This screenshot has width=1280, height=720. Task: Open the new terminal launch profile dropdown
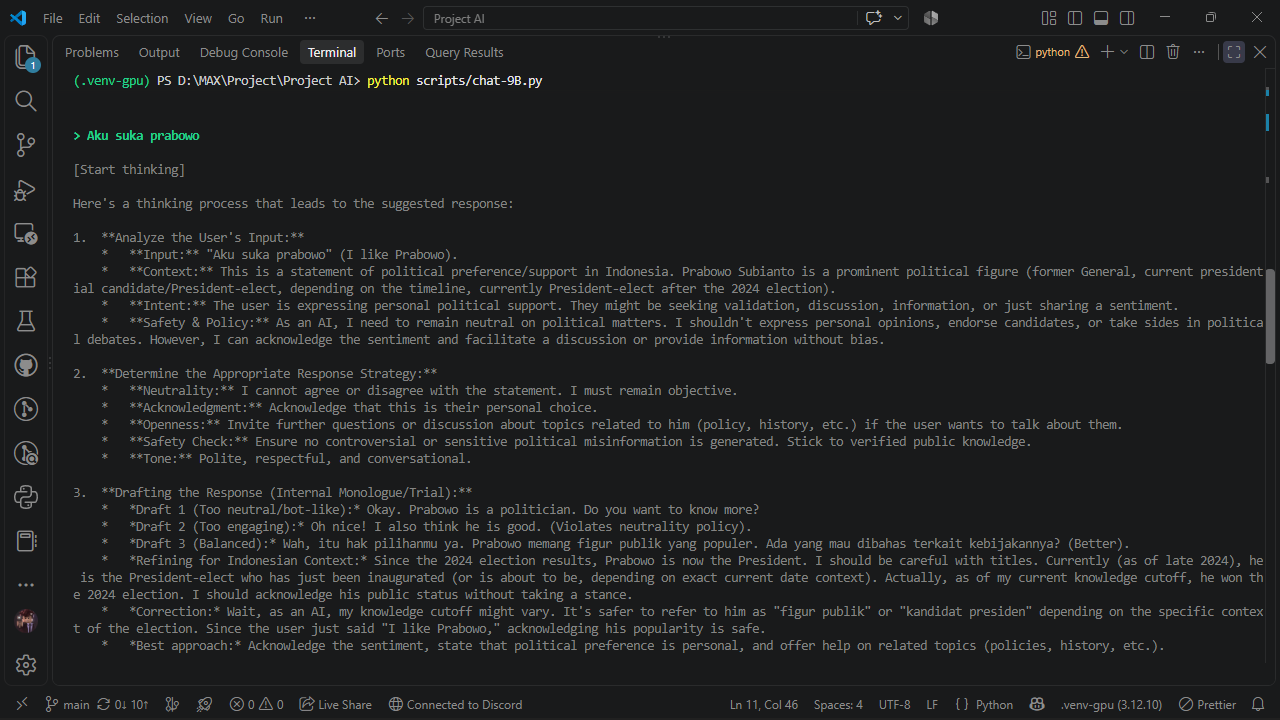click(x=1124, y=52)
